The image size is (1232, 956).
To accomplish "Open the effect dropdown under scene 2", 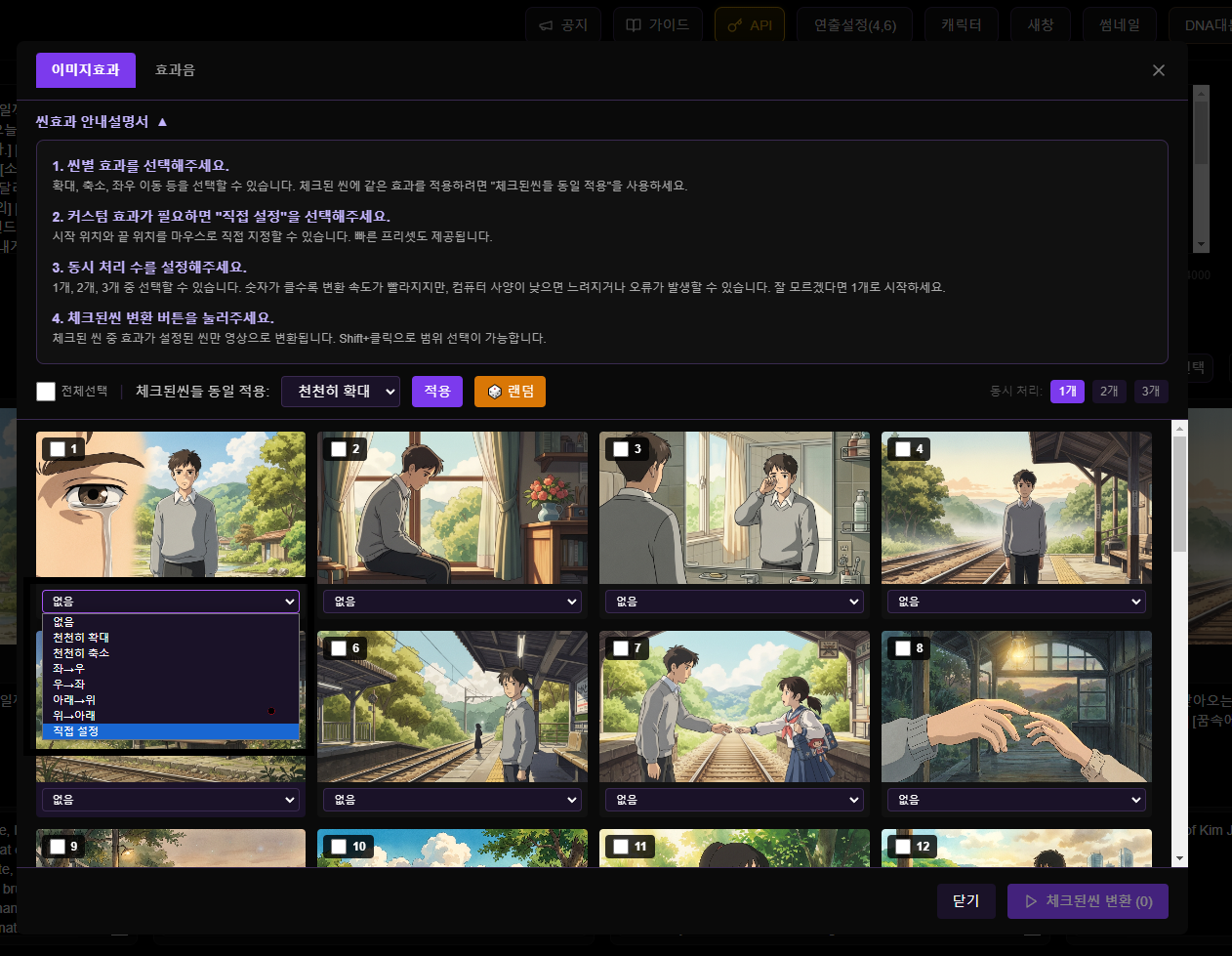I will point(452,601).
